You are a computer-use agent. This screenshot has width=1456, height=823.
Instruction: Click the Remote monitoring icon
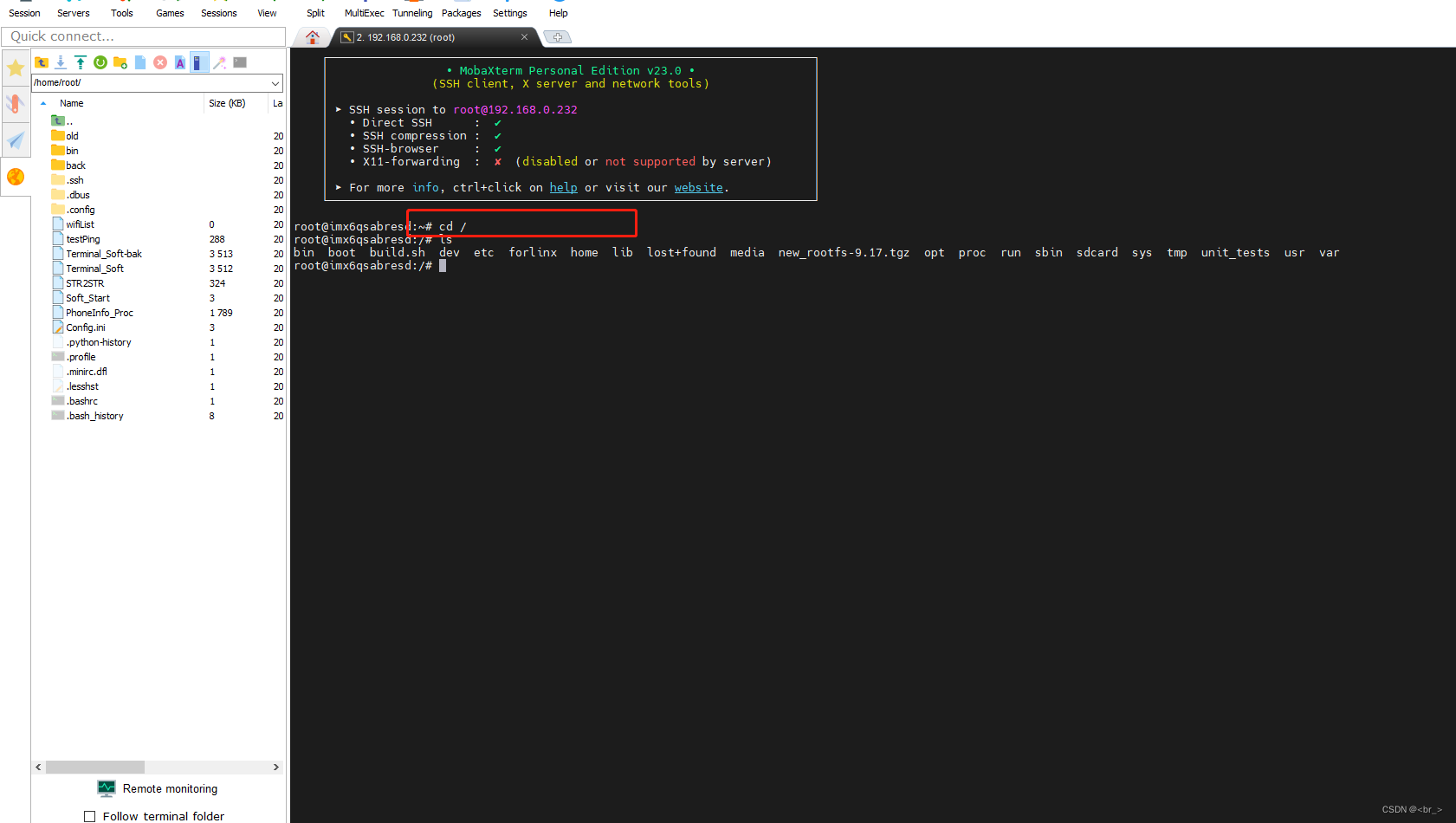(107, 788)
